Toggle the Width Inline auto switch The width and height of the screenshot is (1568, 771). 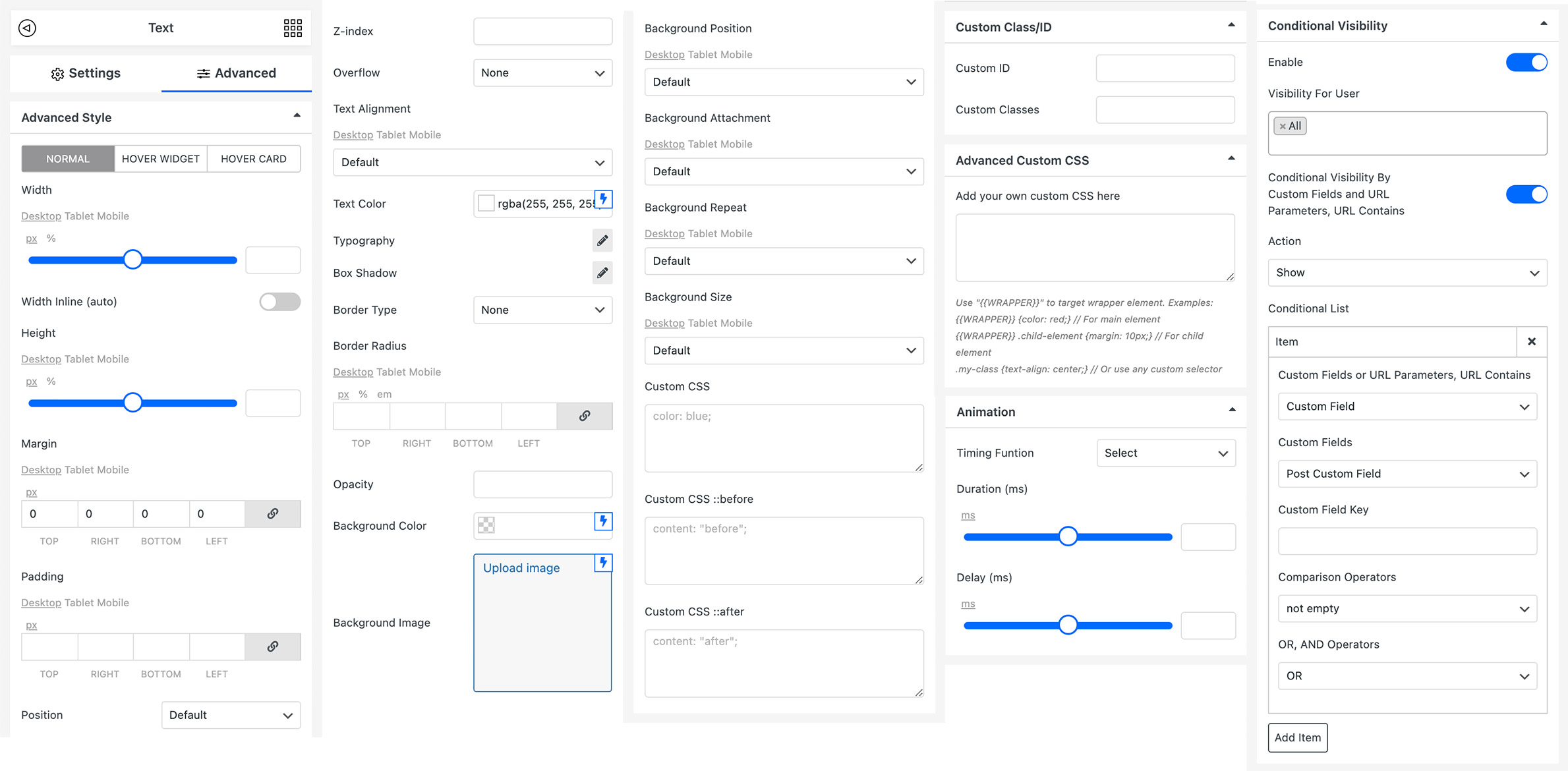(x=279, y=300)
